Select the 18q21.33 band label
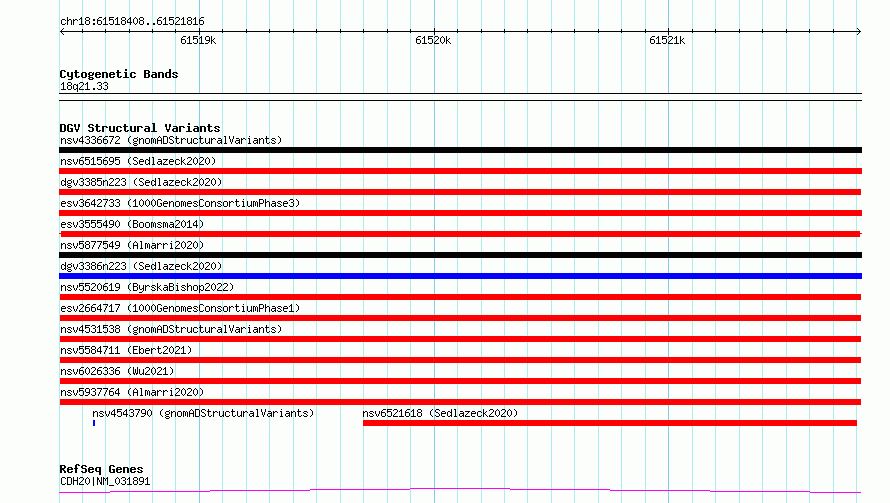The image size is (890, 503). pyautogui.click(x=84, y=86)
